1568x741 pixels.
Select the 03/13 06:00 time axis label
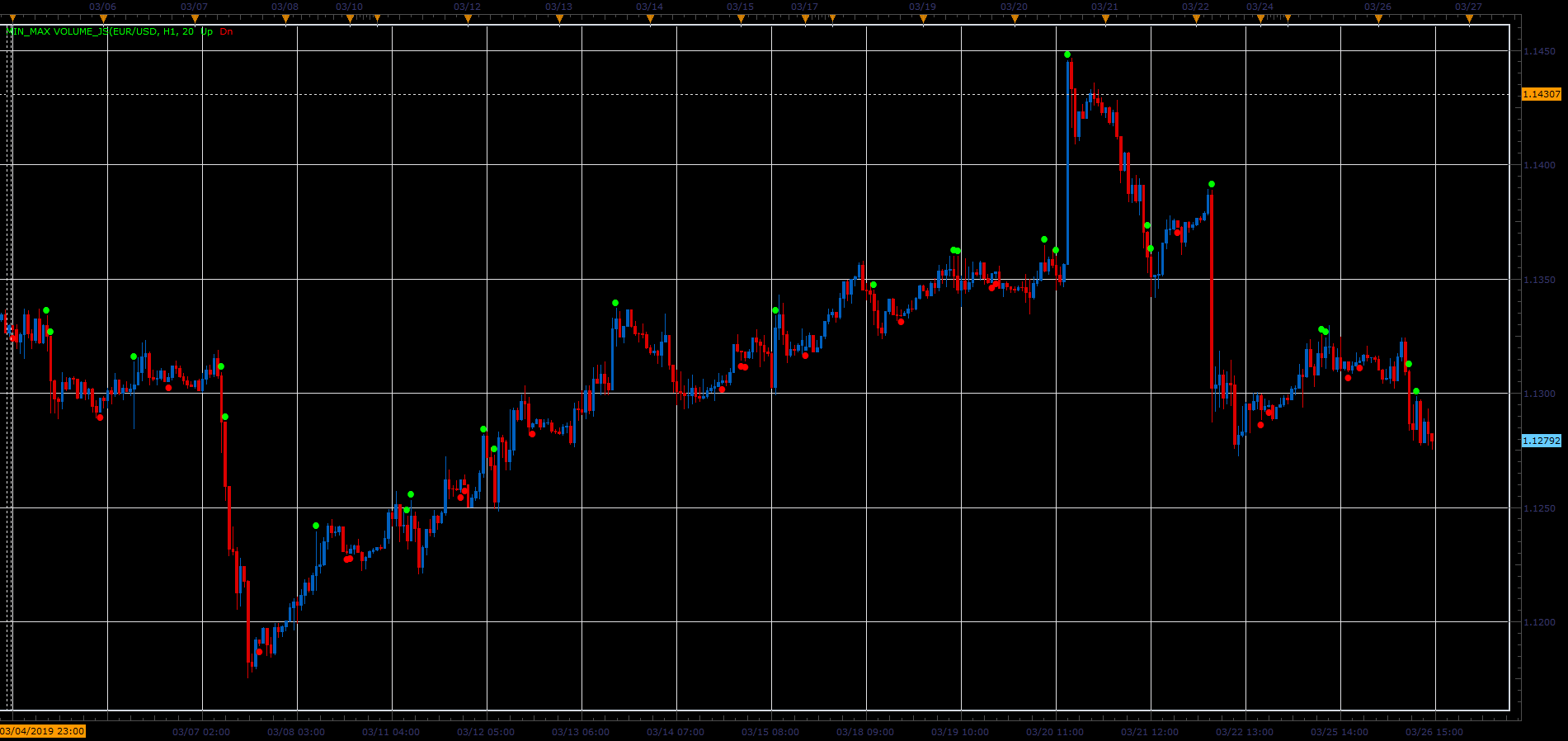[581, 732]
